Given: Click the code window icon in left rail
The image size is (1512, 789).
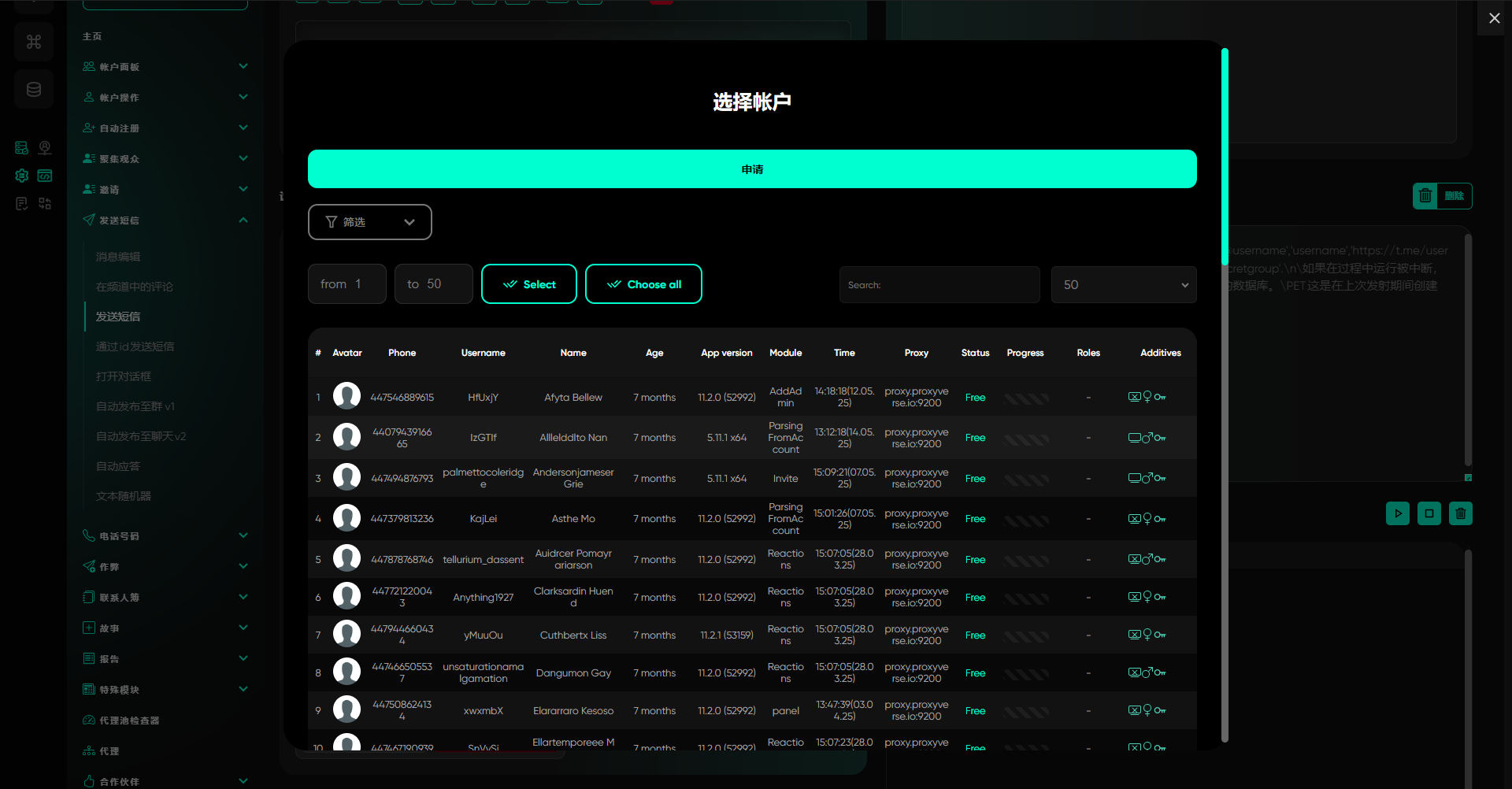Looking at the screenshot, I should tap(45, 176).
